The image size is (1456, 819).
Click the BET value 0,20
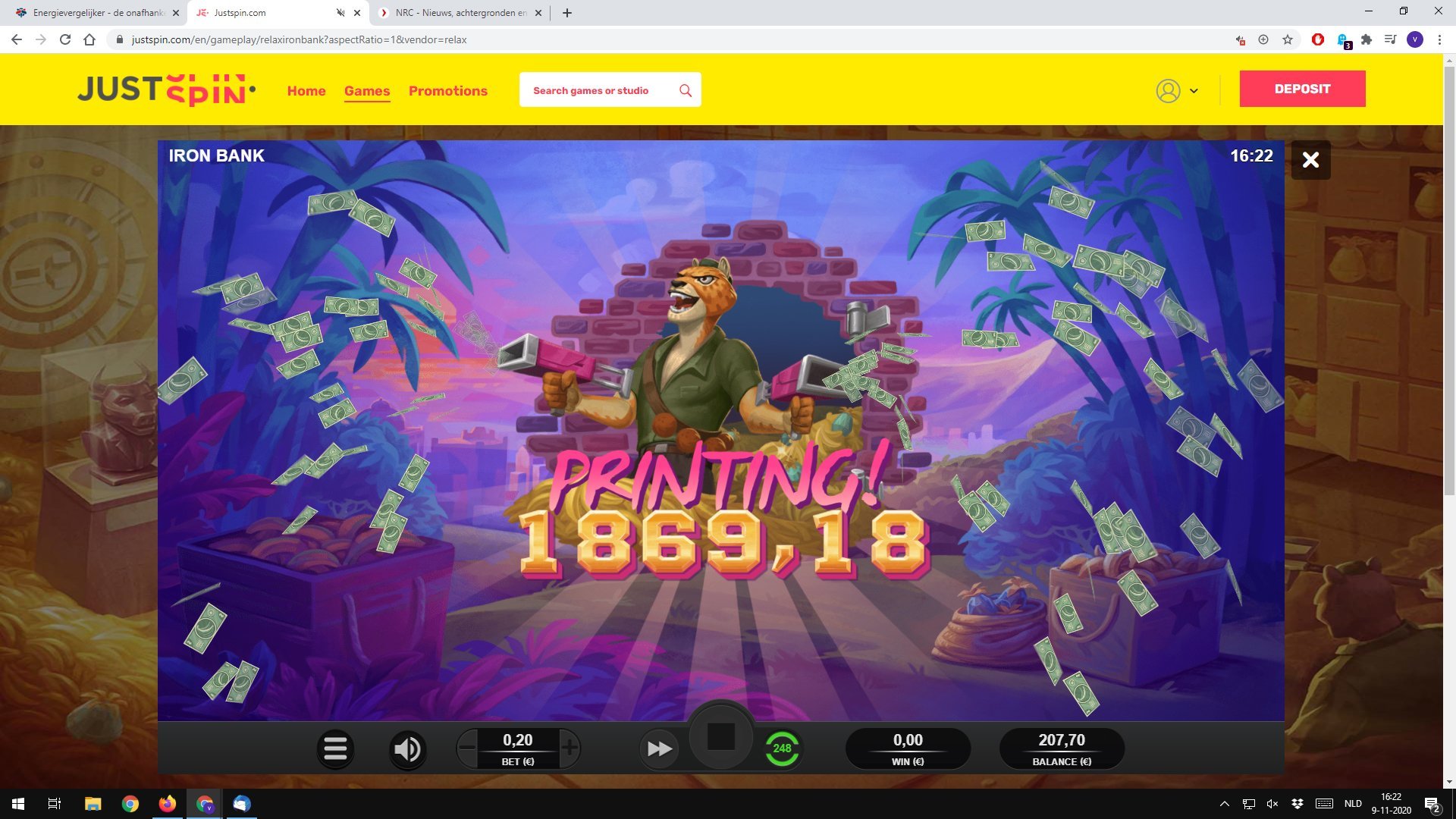coord(518,739)
